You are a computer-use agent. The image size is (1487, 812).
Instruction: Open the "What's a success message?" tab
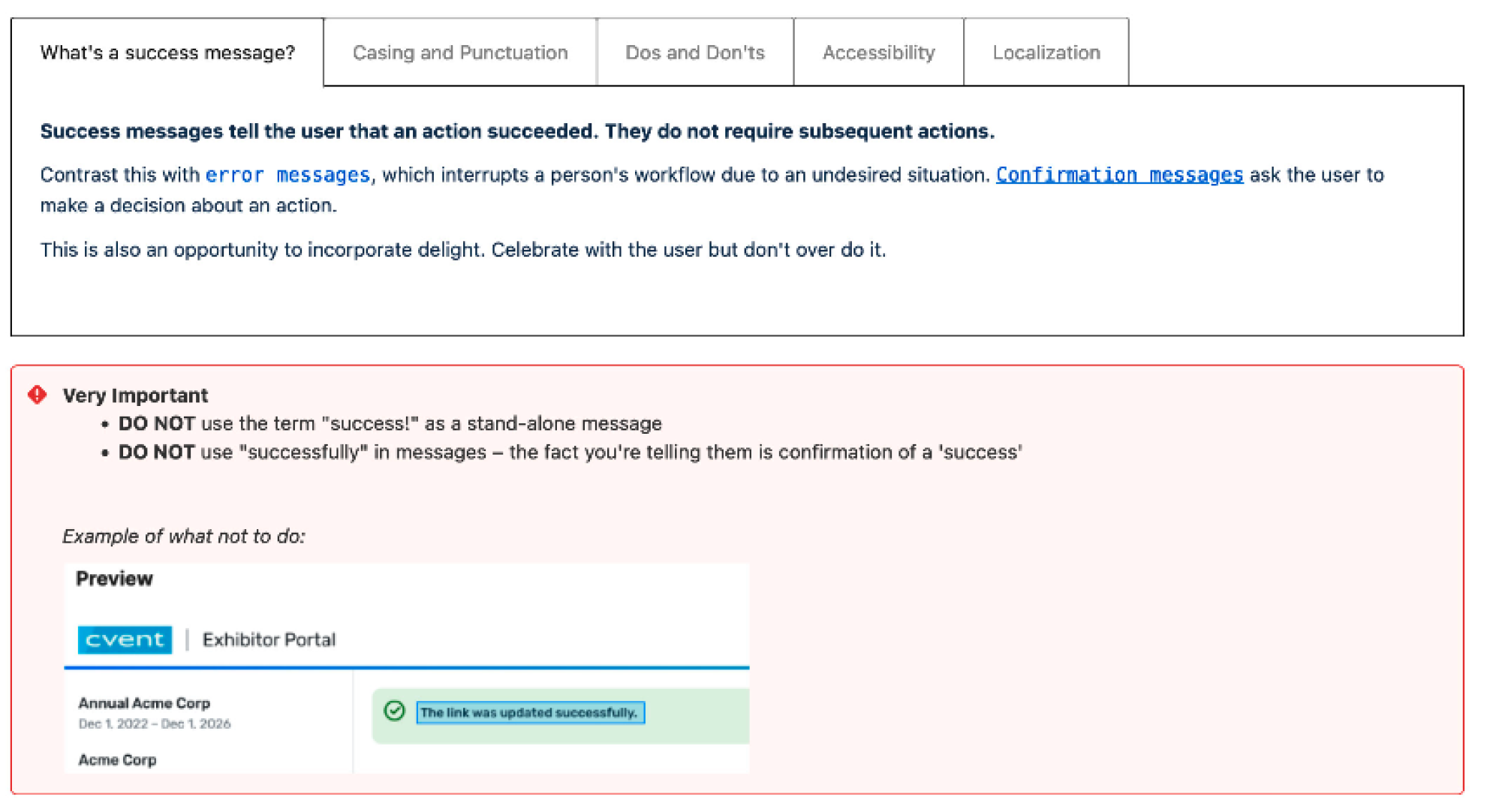coord(167,53)
